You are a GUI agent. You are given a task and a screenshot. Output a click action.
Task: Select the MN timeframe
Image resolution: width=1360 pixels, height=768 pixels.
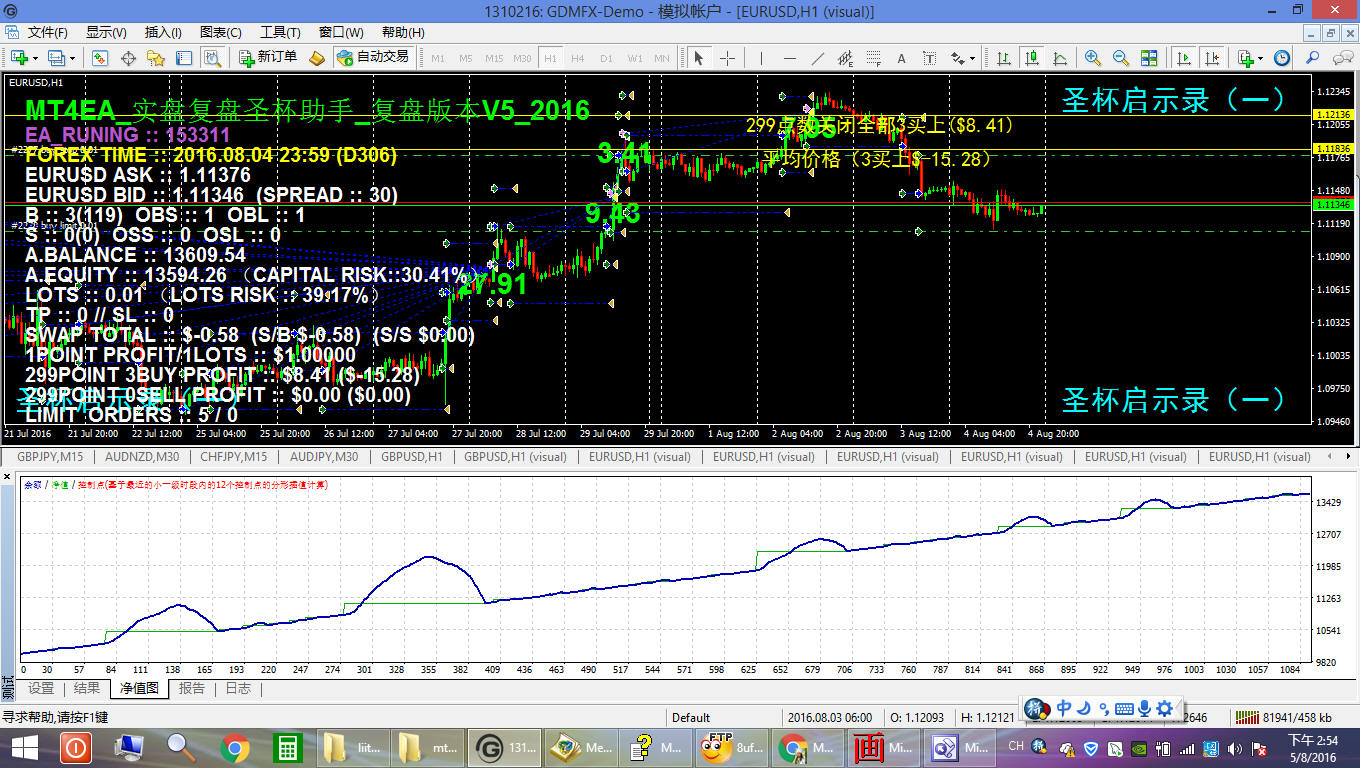[662, 58]
